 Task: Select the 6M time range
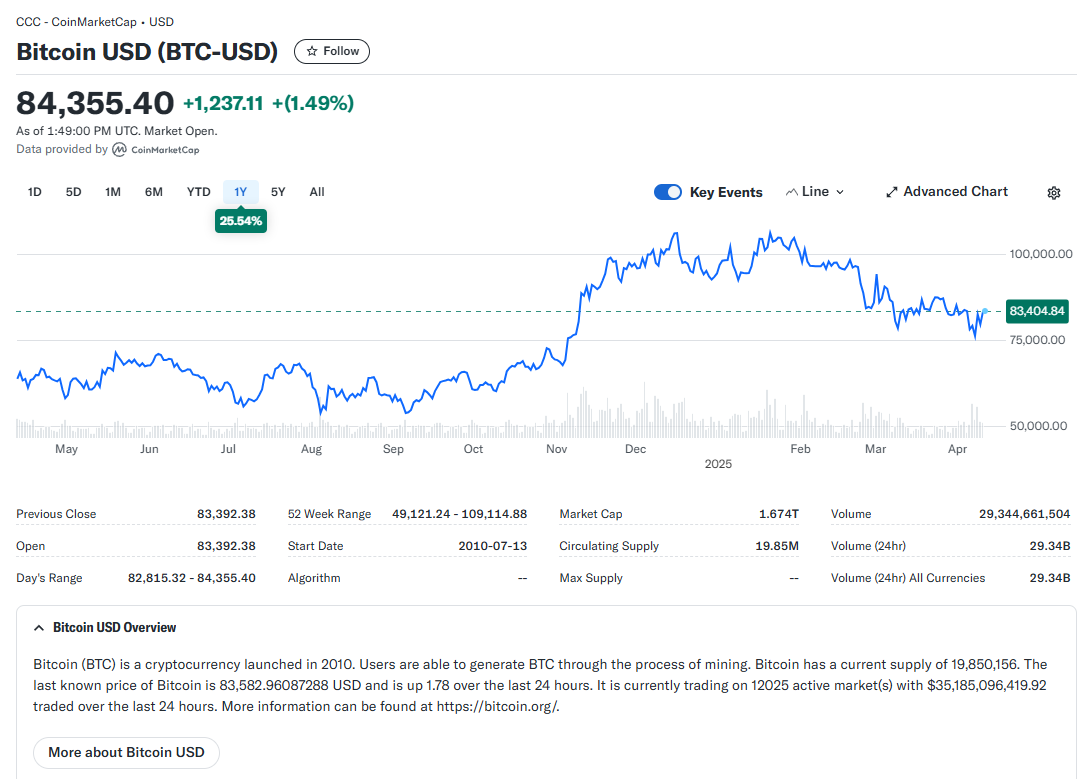153,192
